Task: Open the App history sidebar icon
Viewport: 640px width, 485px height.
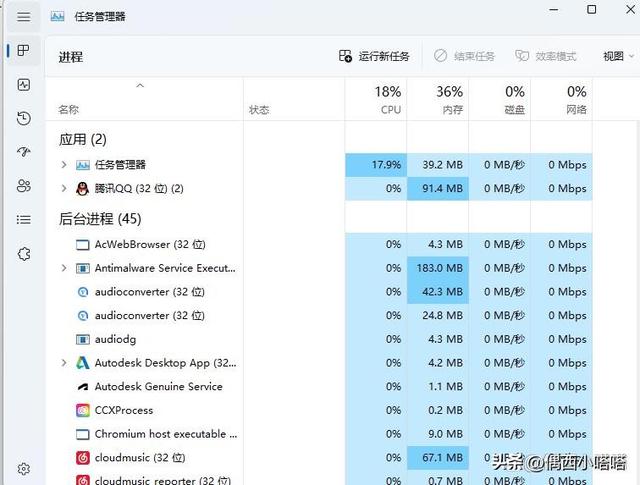Action: [24, 118]
